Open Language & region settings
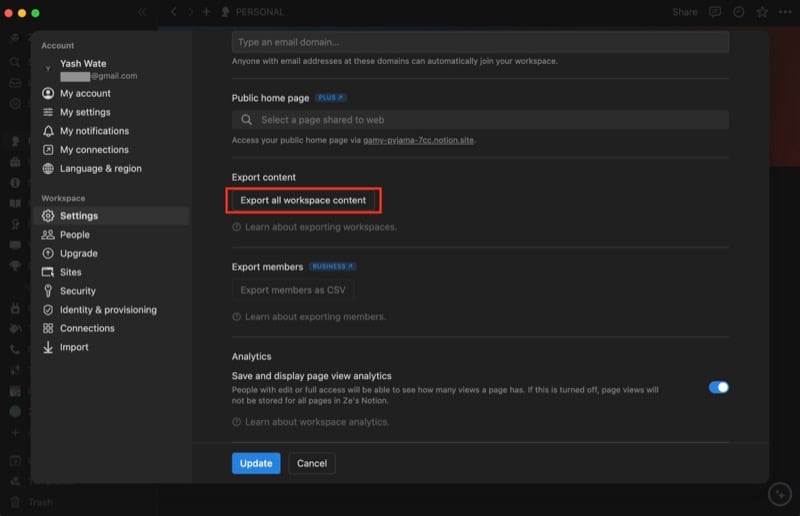This screenshot has height=516, width=800. (x=101, y=169)
